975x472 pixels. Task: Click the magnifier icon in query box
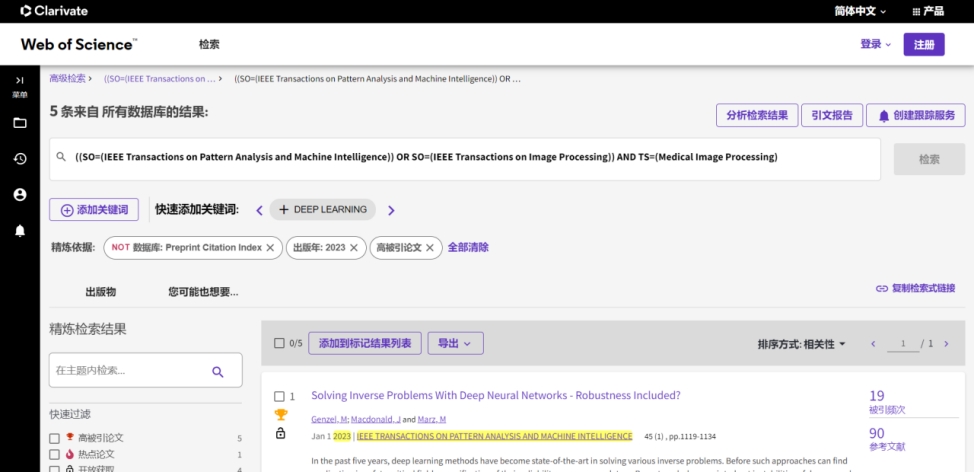tap(61, 157)
